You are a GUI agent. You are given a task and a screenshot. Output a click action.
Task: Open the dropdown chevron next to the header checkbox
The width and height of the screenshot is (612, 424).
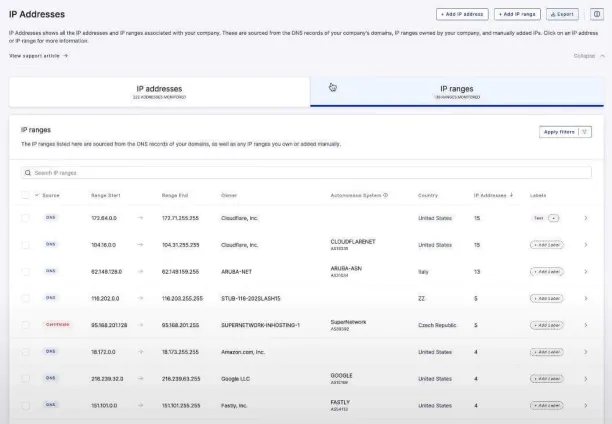pyautogui.click(x=37, y=195)
